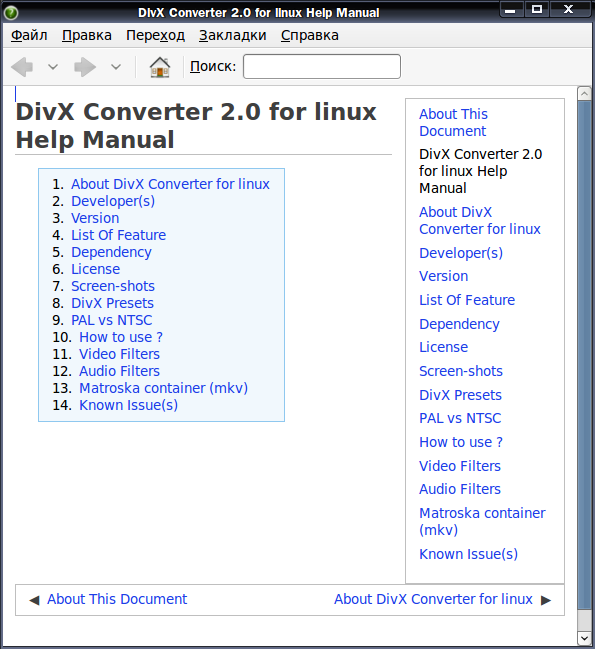Open 'Matroska container (mkv)' in numbered contents

coord(163,388)
